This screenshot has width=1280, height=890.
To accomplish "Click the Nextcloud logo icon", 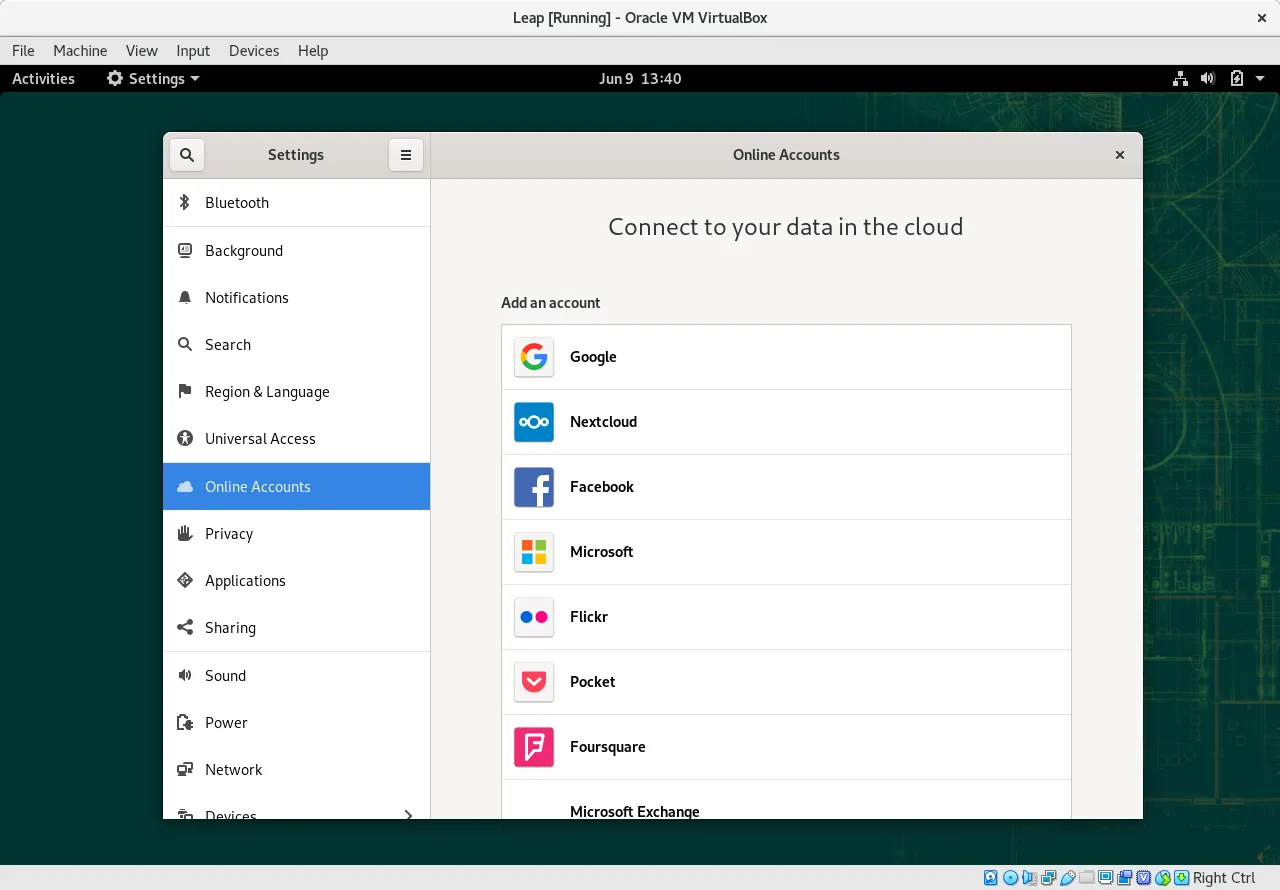I will pyautogui.click(x=533, y=422).
